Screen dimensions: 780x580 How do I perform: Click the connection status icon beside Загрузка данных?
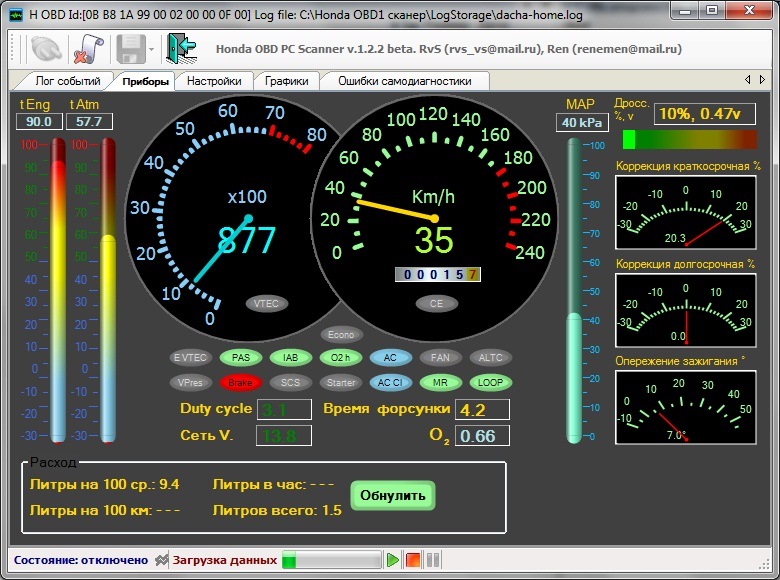[160, 560]
